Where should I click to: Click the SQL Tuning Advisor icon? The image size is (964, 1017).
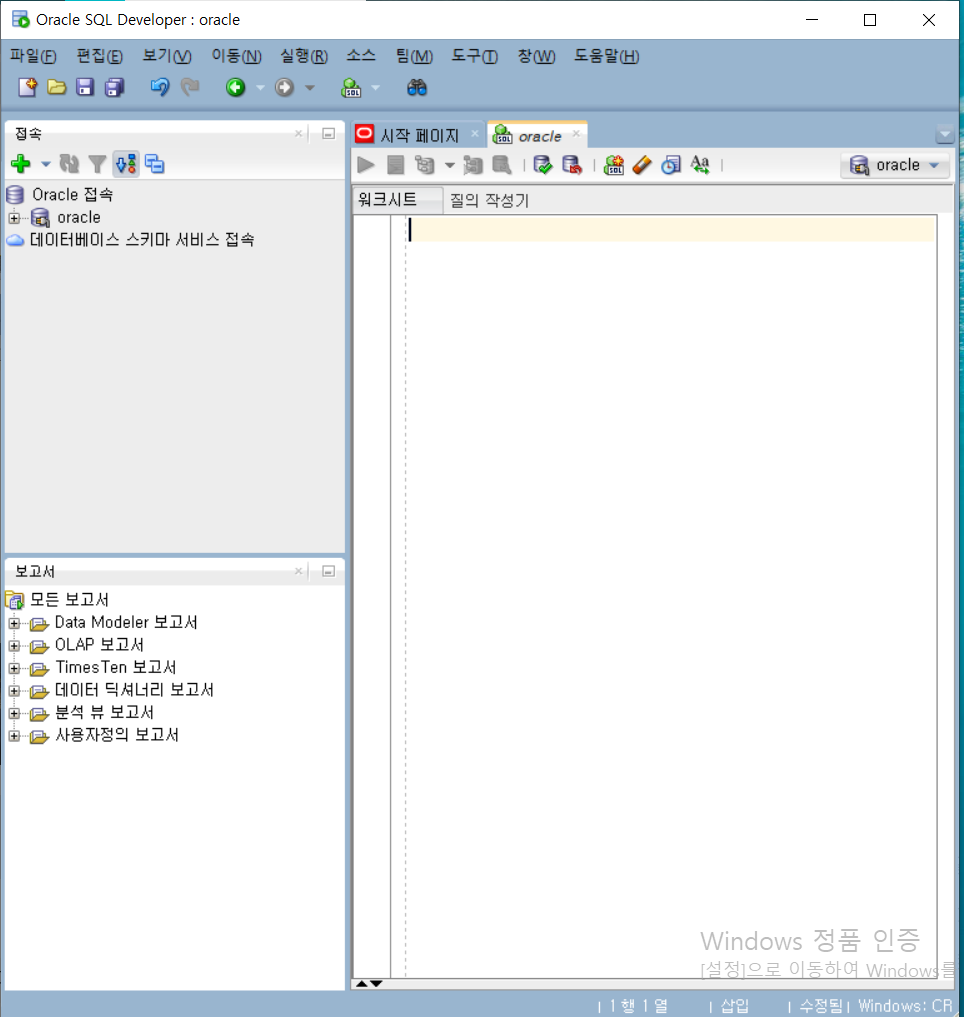(x=501, y=165)
